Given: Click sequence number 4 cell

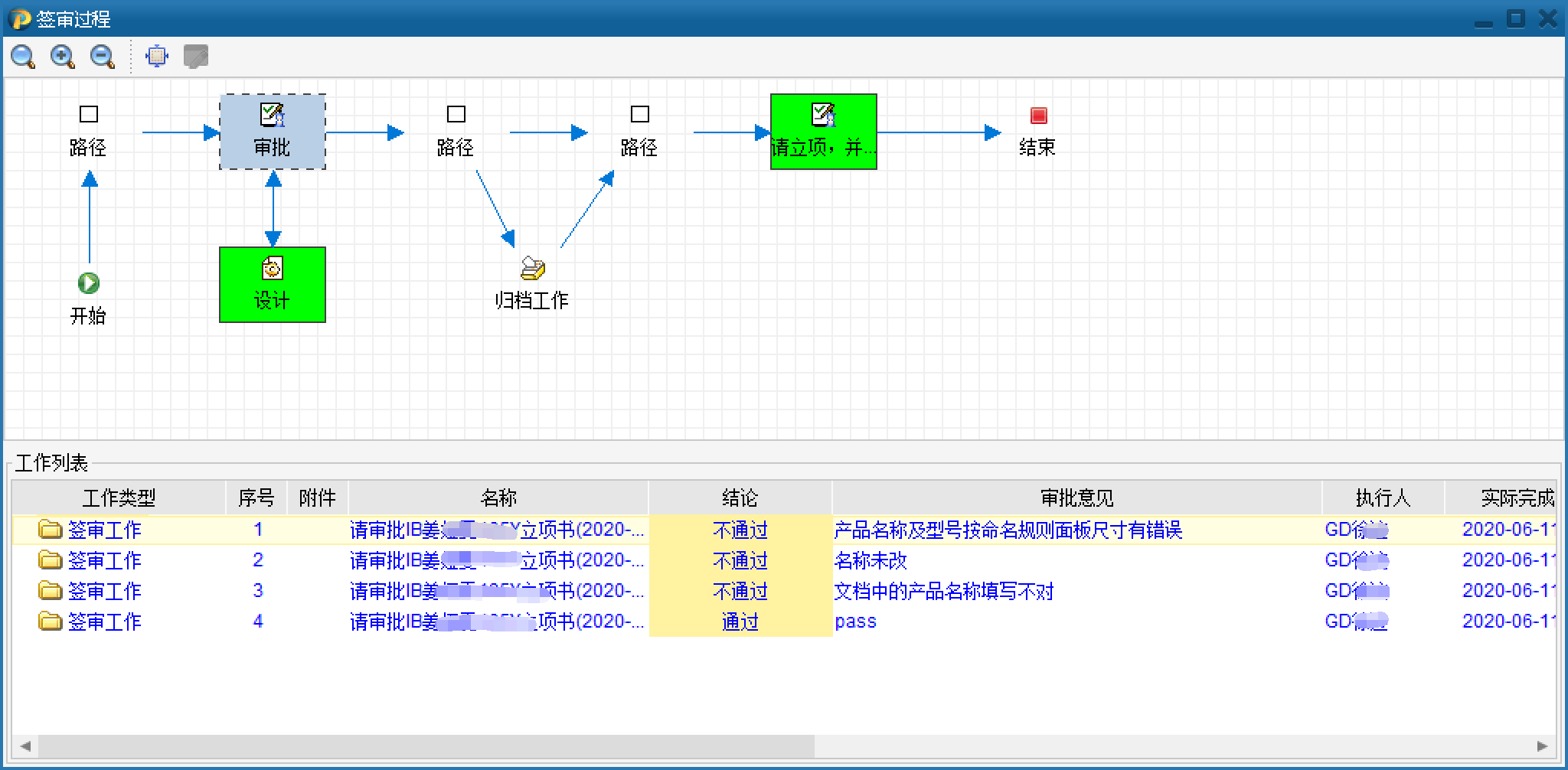Looking at the screenshot, I should coord(258,622).
